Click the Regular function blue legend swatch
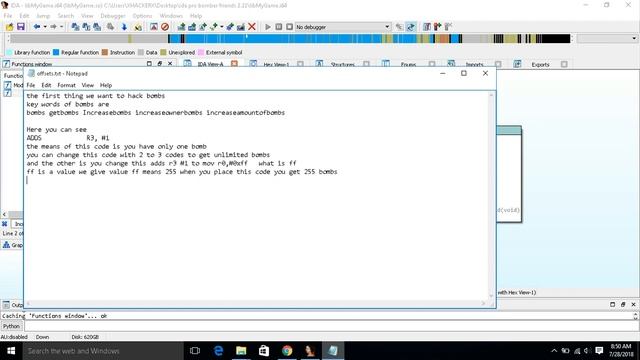 tap(56, 53)
